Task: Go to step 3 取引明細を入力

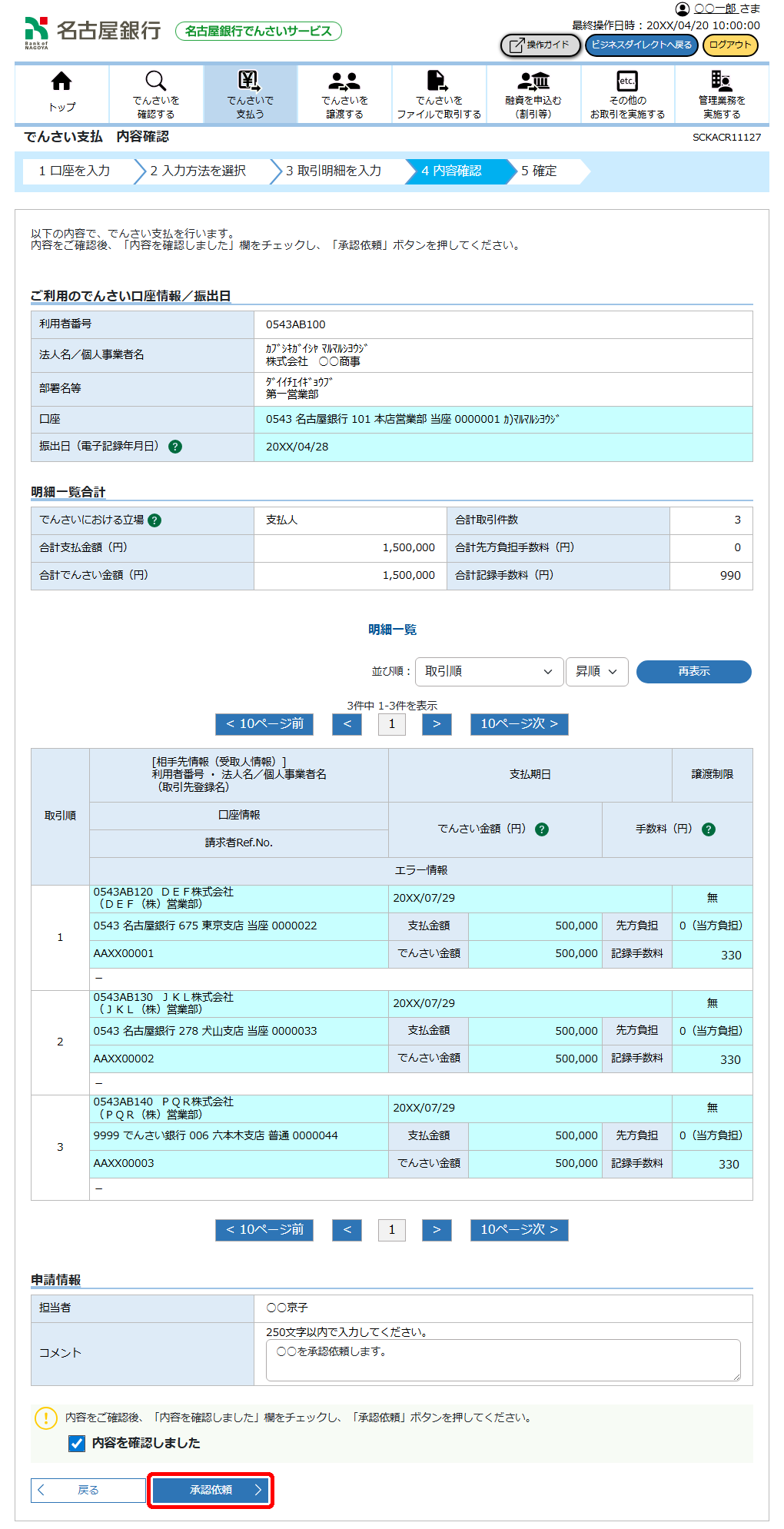Action: tap(334, 171)
